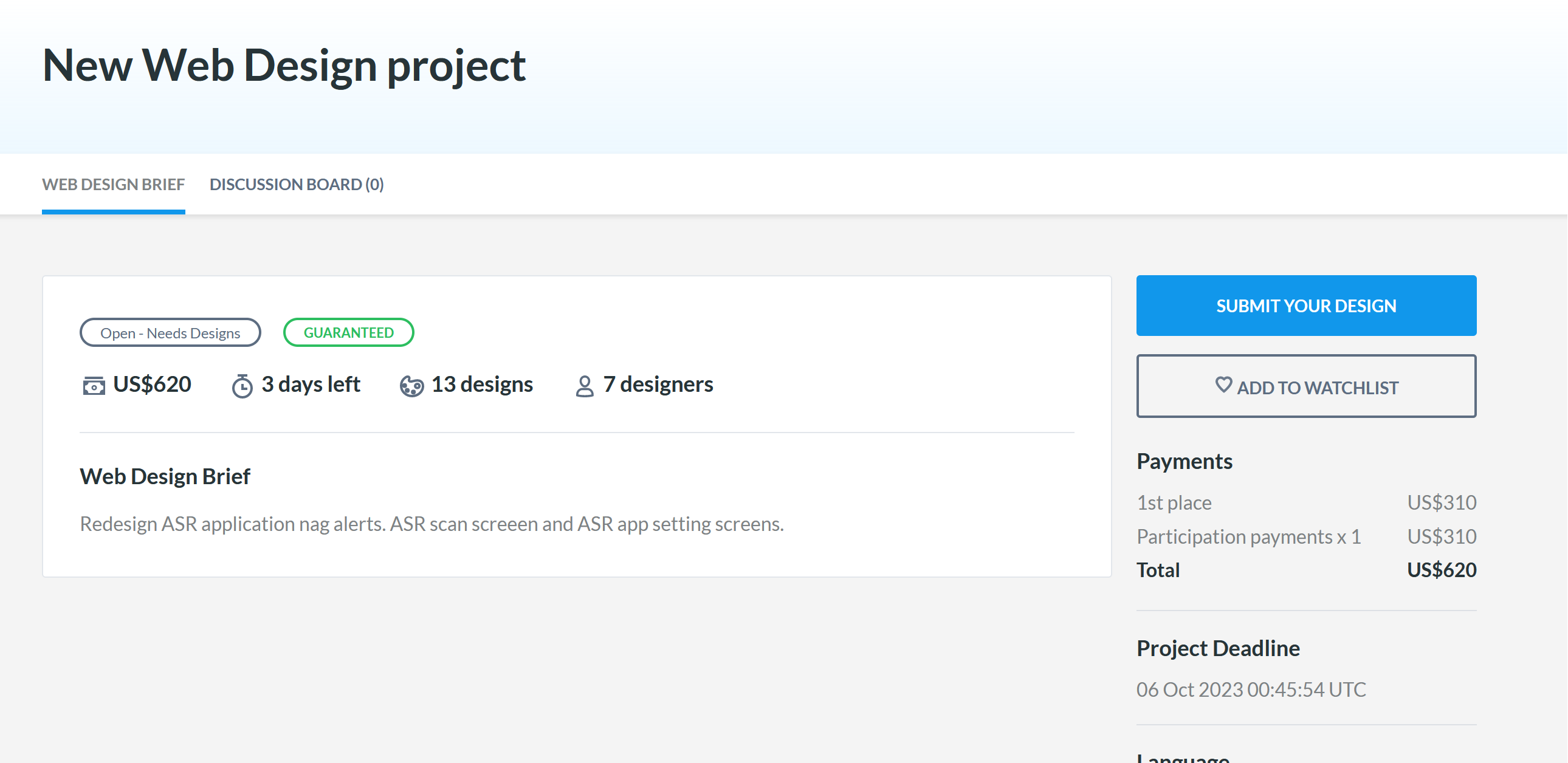This screenshot has width=1568, height=763.
Task: Click the cash prize icon beside US$620
Action: 94,386
